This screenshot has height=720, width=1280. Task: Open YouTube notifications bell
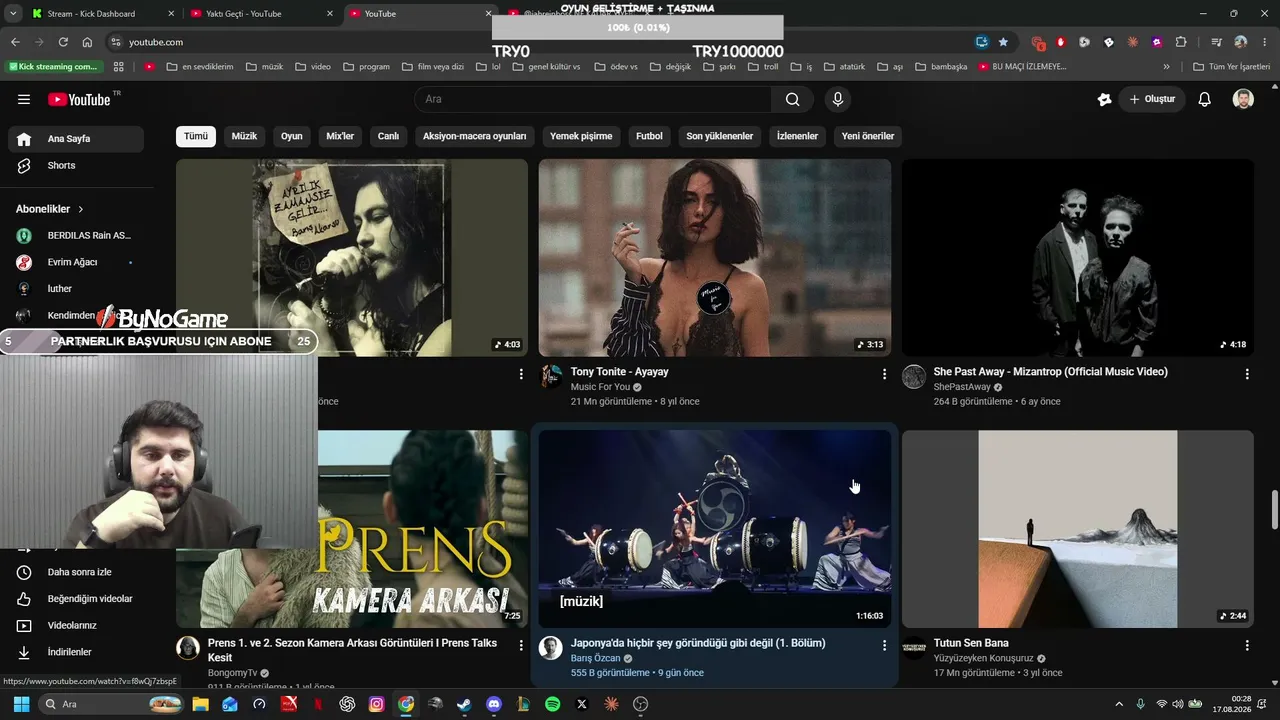[x=1205, y=99]
